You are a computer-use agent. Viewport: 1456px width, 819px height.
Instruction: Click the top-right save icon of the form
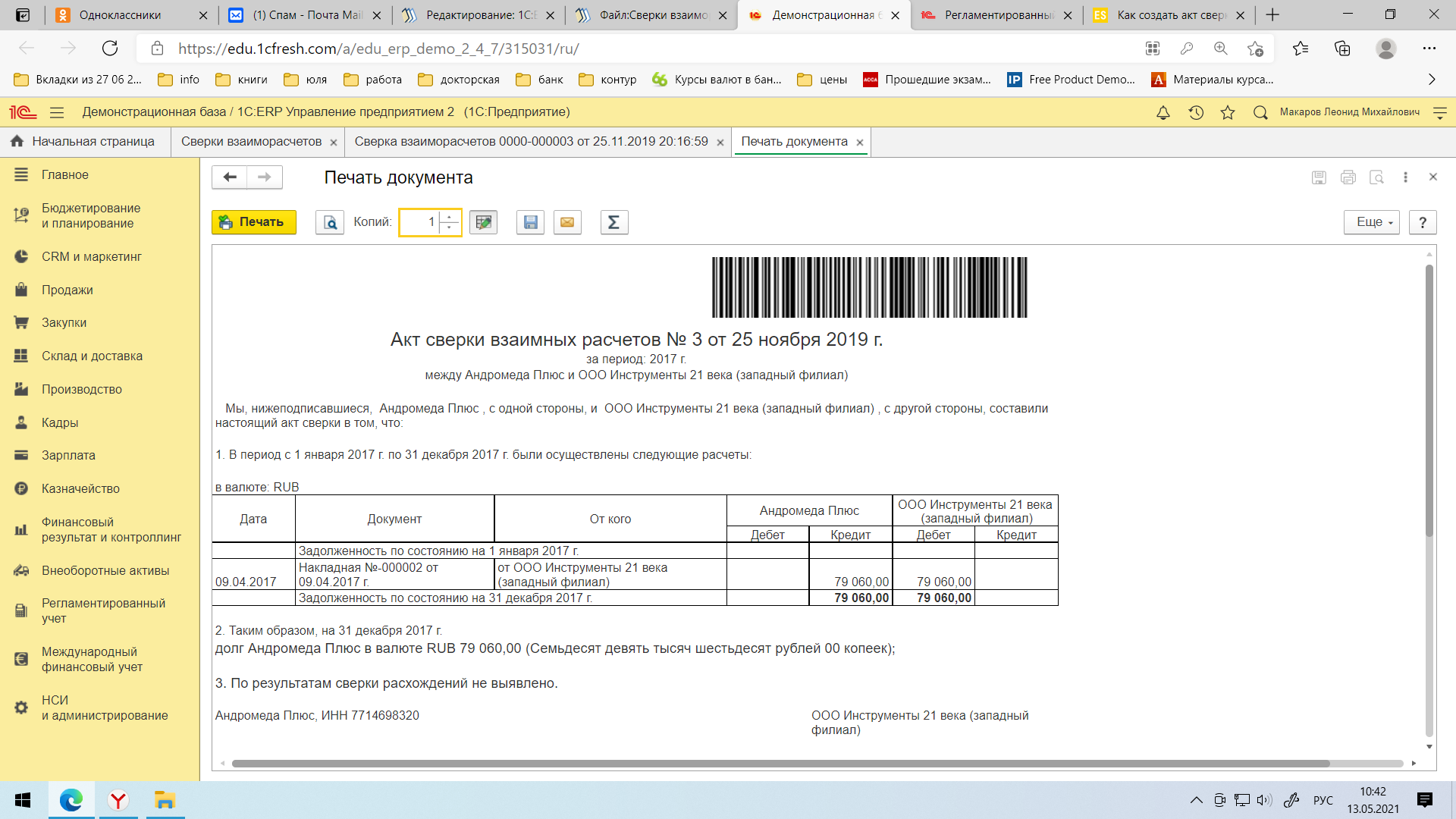[x=1319, y=177]
